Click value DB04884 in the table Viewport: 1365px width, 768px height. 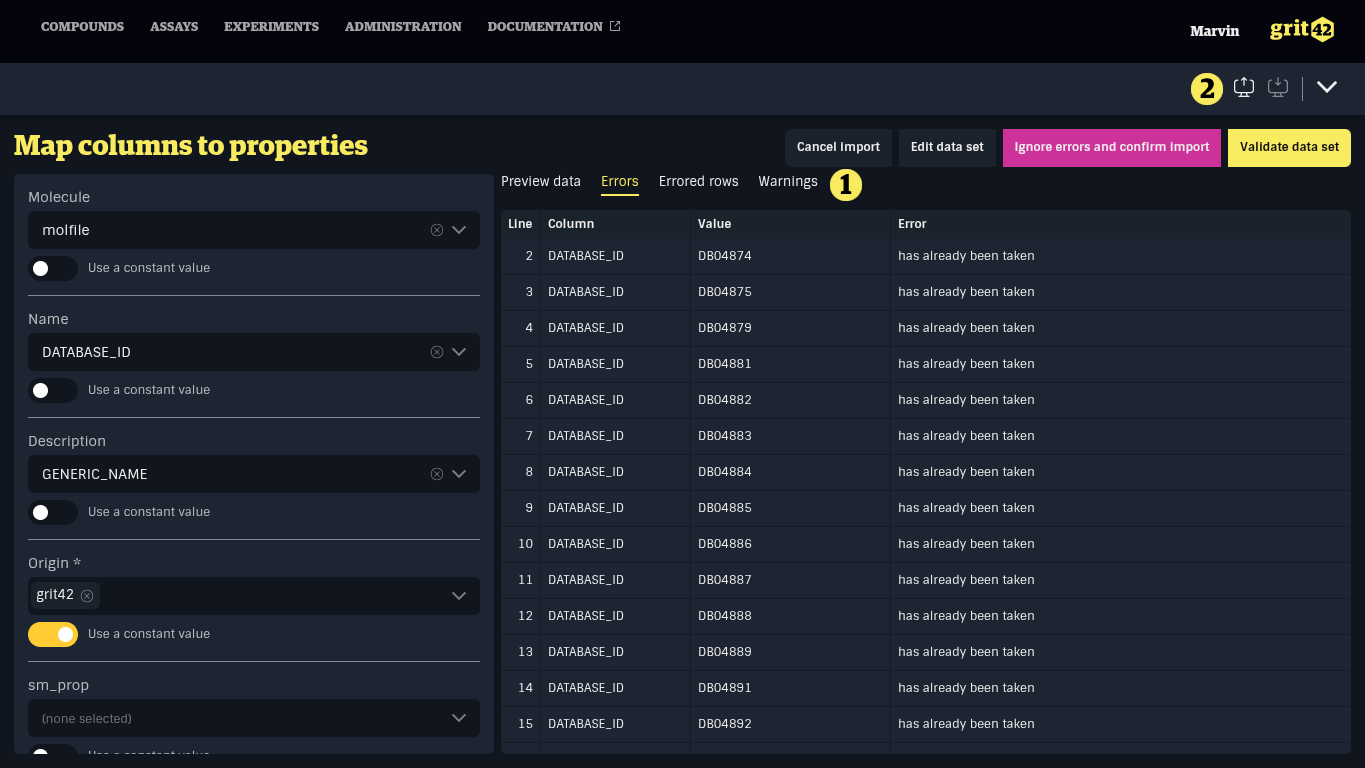(x=725, y=472)
